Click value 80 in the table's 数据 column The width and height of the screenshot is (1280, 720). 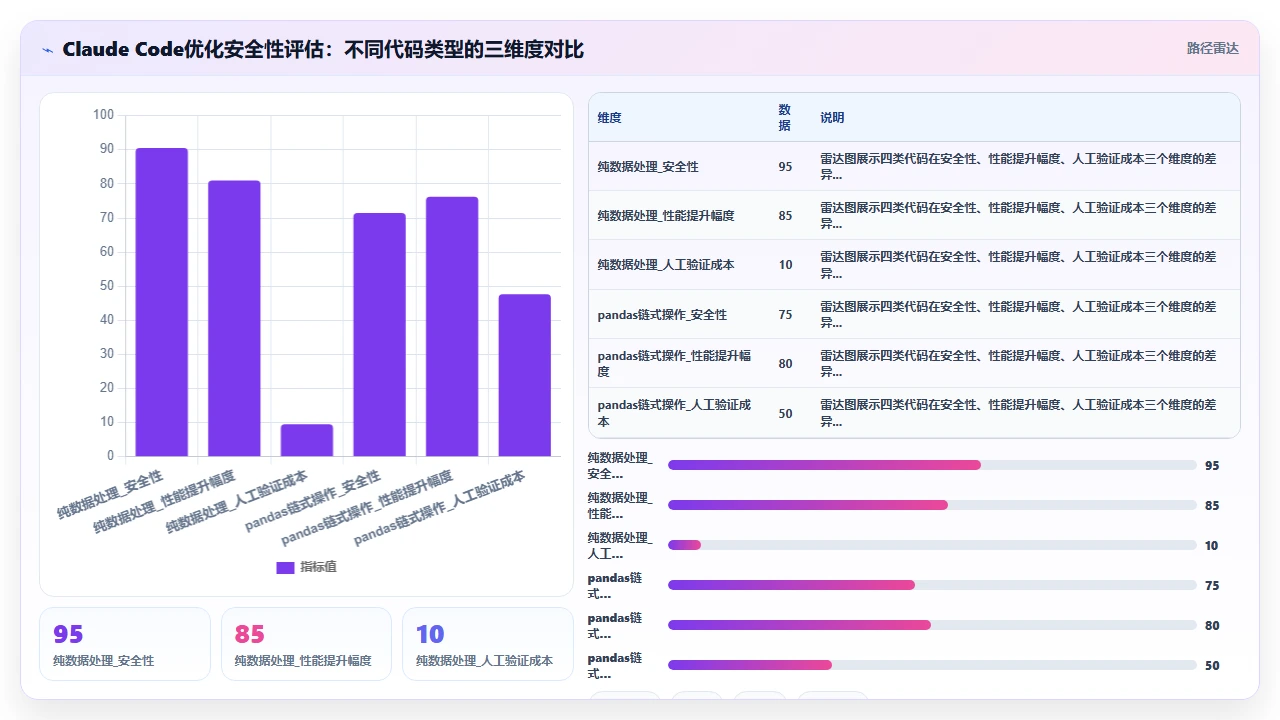[785, 364]
